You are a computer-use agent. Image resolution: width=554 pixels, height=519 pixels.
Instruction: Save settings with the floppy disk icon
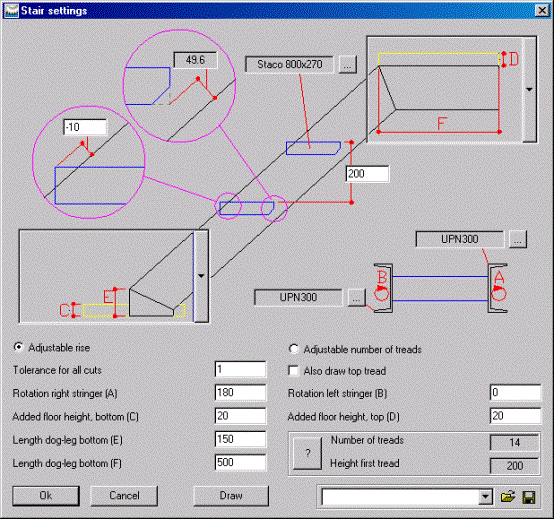[529, 497]
